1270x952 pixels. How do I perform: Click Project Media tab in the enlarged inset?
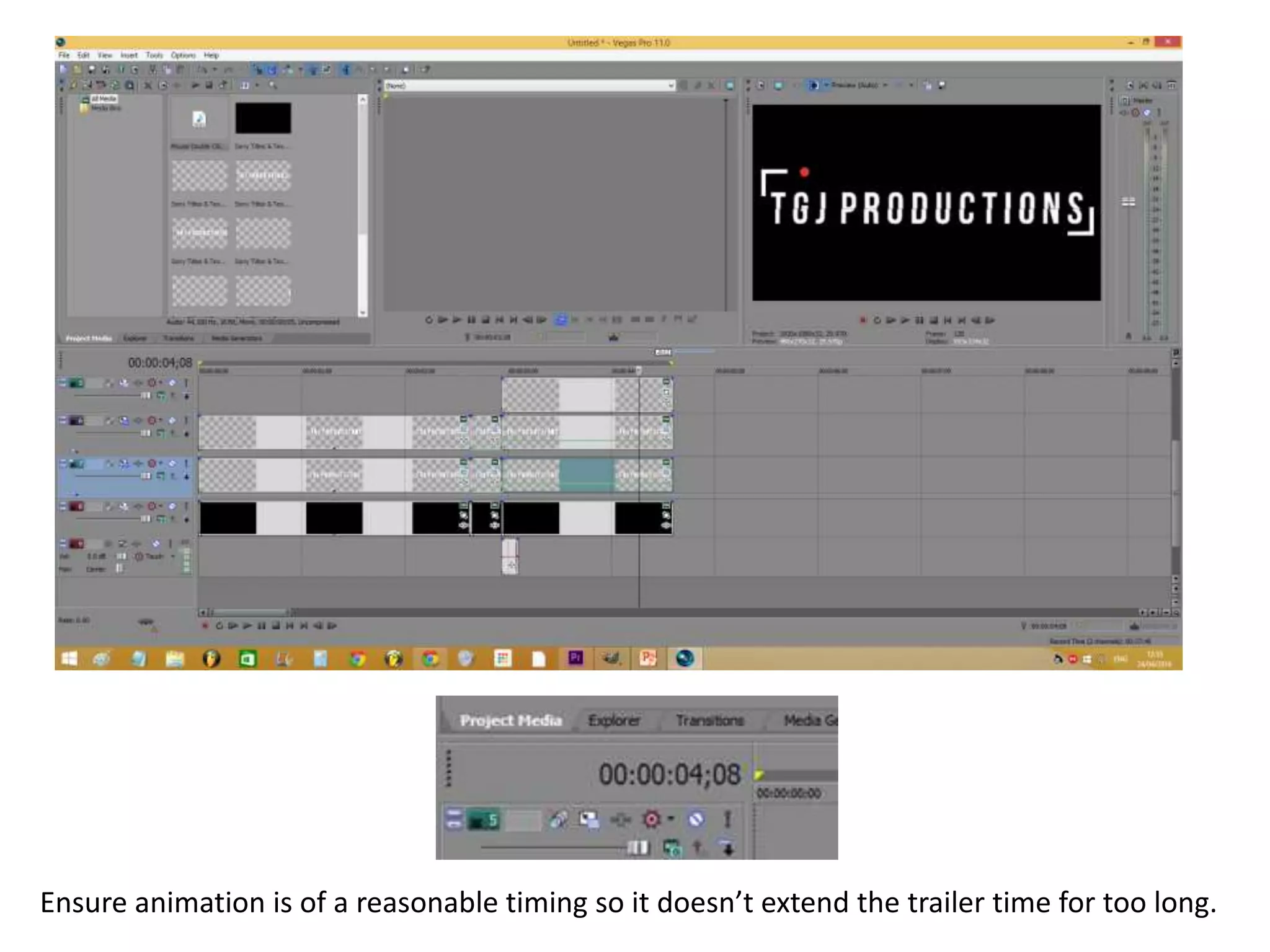pyautogui.click(x=510, y=720)
